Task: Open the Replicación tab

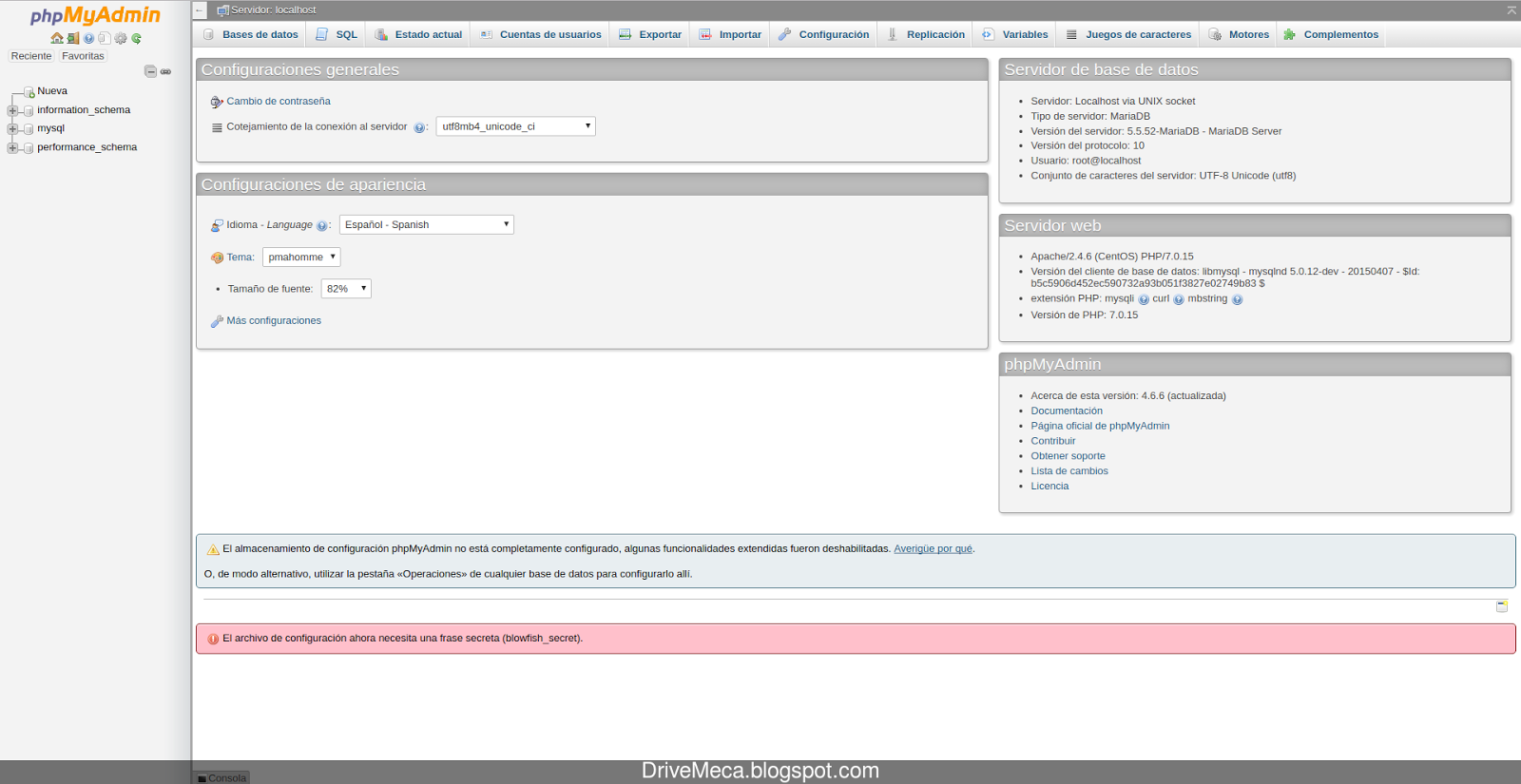Action: coord(926,34)
